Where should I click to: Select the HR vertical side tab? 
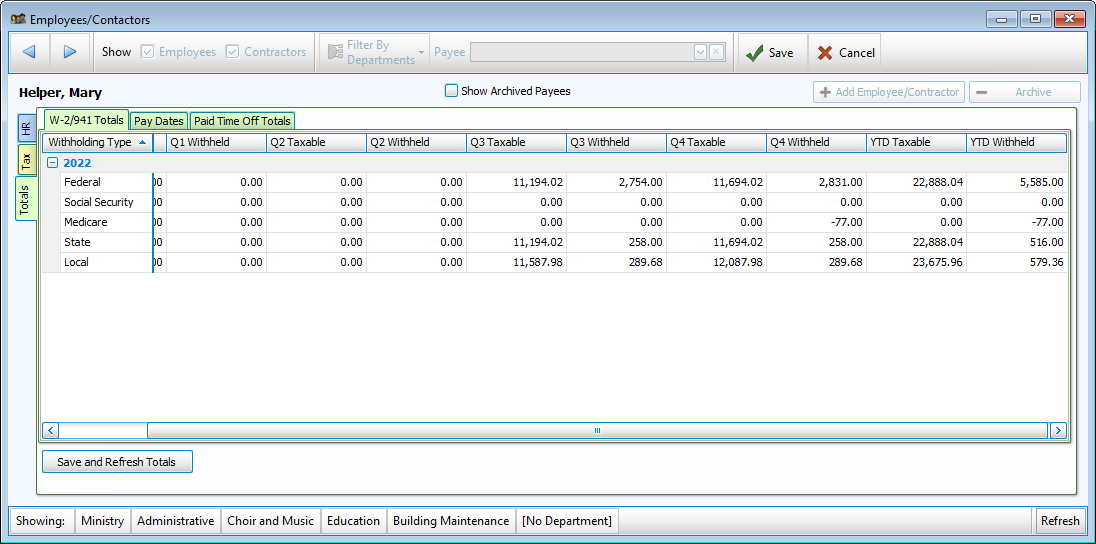click(26, 129)
